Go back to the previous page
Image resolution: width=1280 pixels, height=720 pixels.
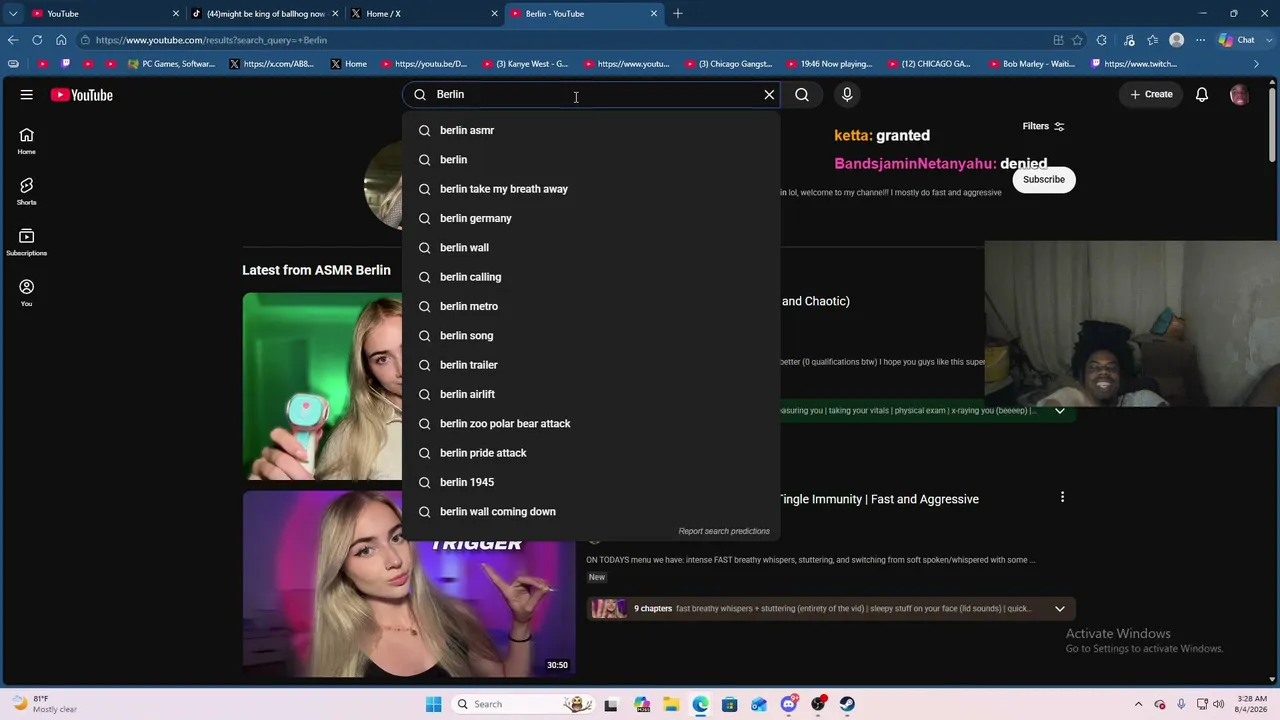[x=13, y=40]
